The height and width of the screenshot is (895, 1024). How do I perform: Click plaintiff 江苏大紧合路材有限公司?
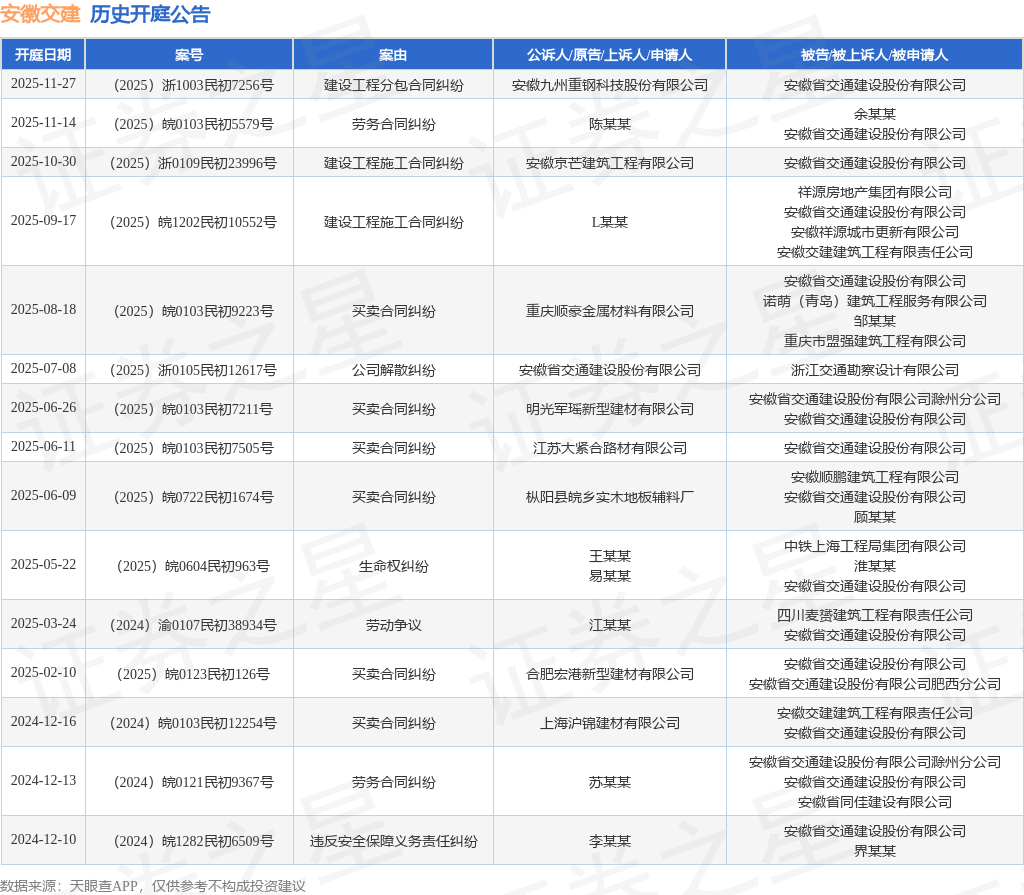609,448
